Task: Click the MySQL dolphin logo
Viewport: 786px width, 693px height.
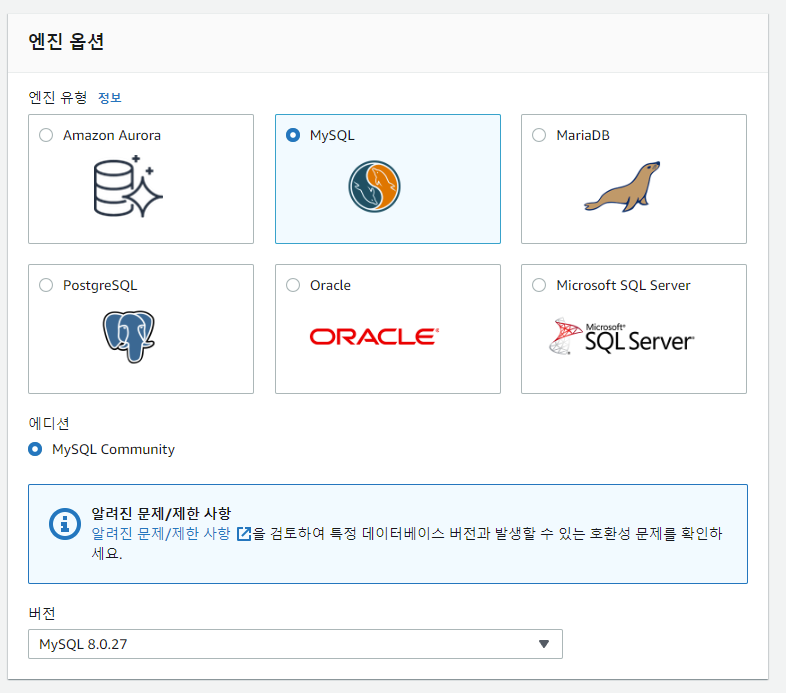Action: tap(374, 186)
